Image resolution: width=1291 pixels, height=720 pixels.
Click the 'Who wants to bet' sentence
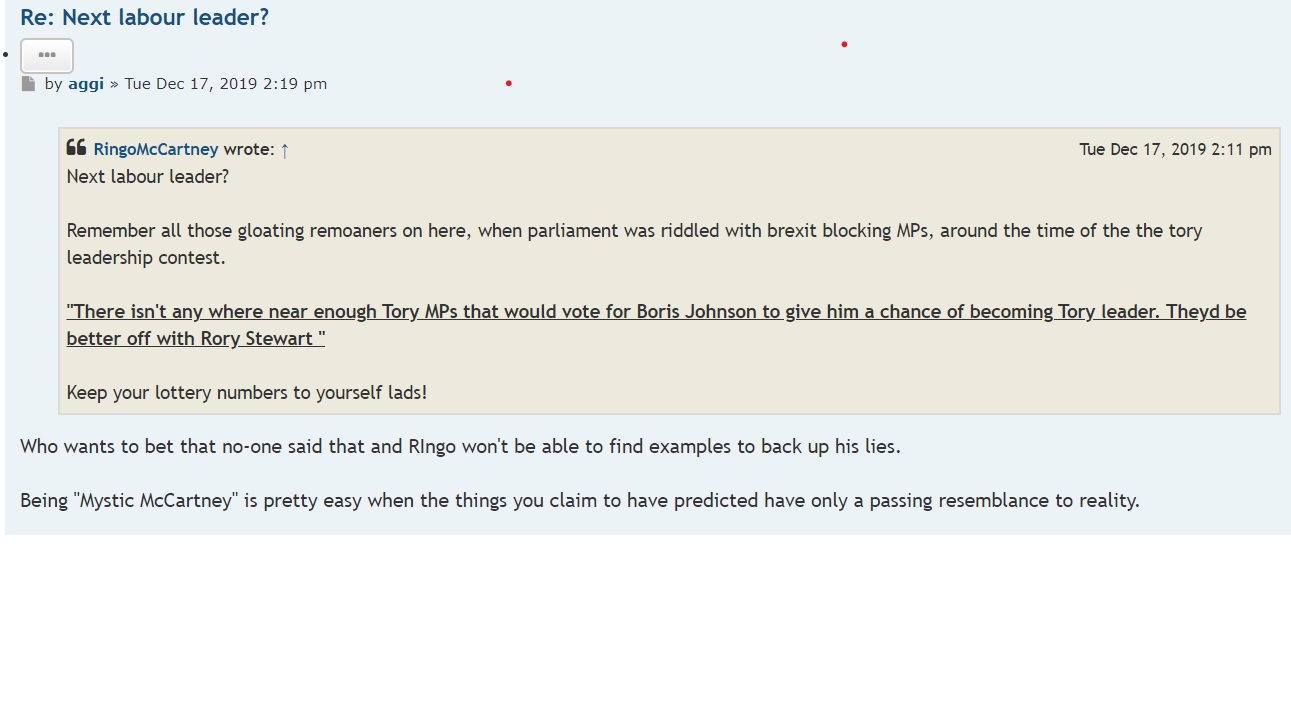tap(460, 446)
